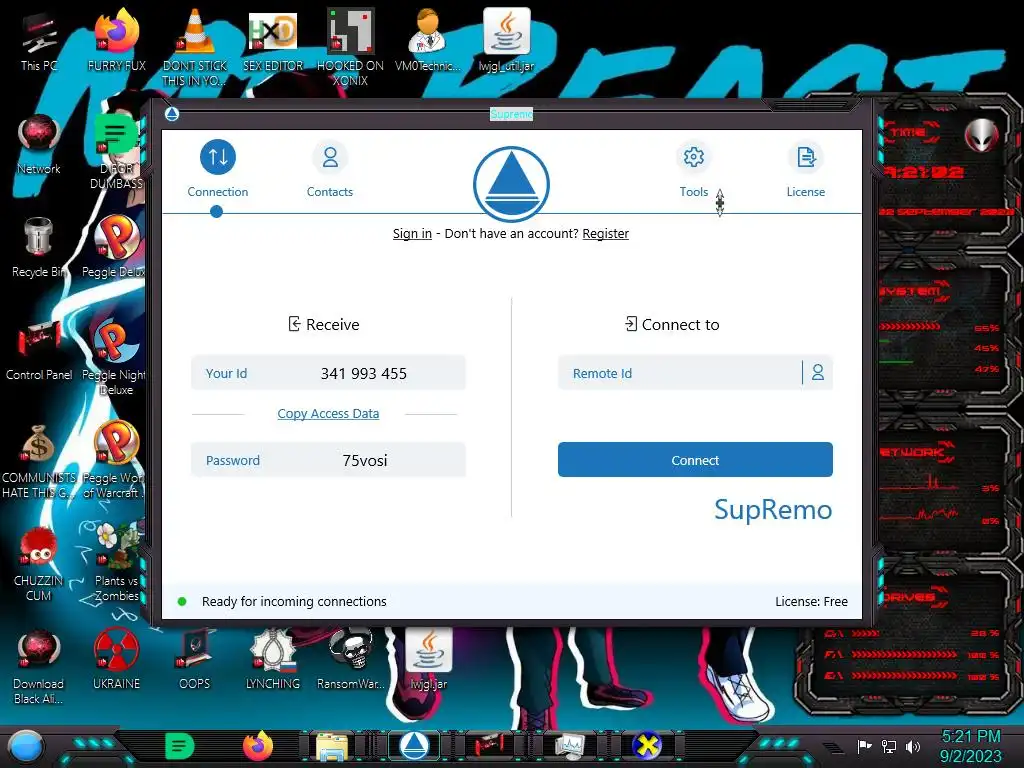The height and width of the screenshot is (768, 1024).
Task: Click the Firefox taskbar icon
Action: [x=258, y=746]
